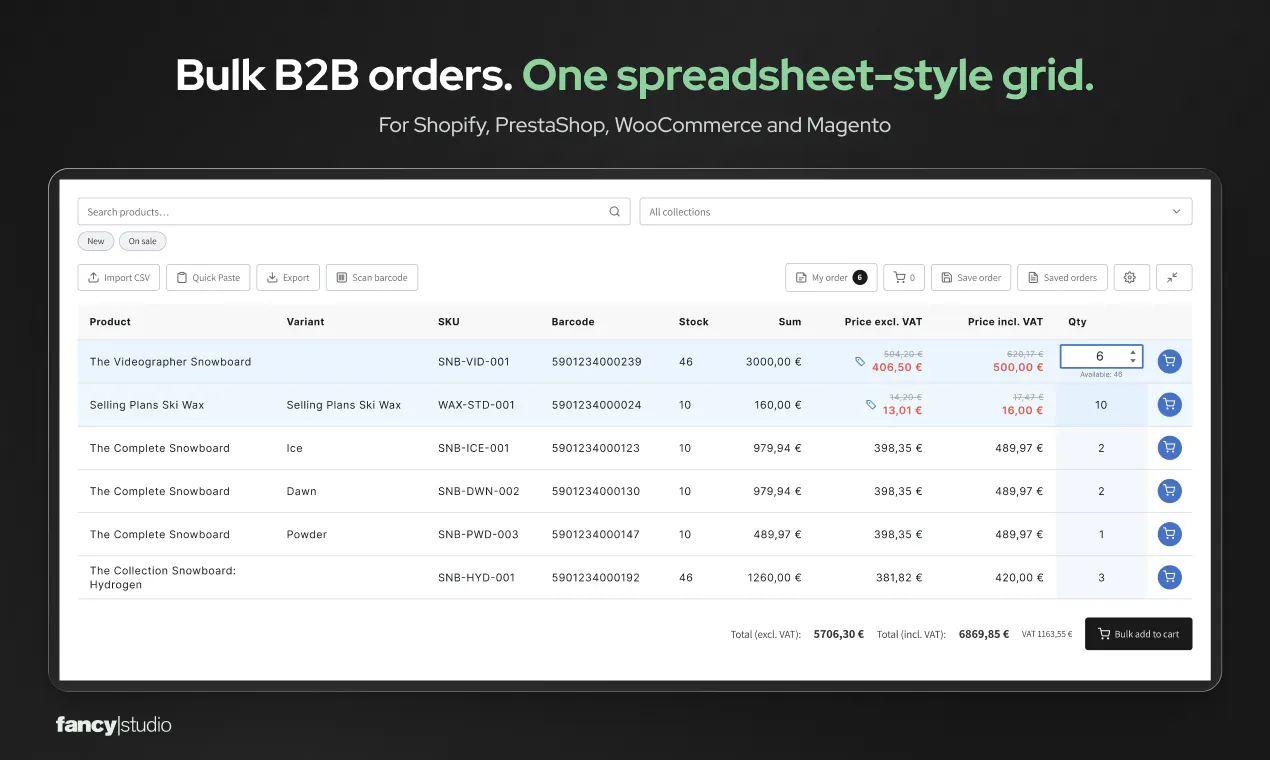Click the Powder variant cell

[306, 534]
